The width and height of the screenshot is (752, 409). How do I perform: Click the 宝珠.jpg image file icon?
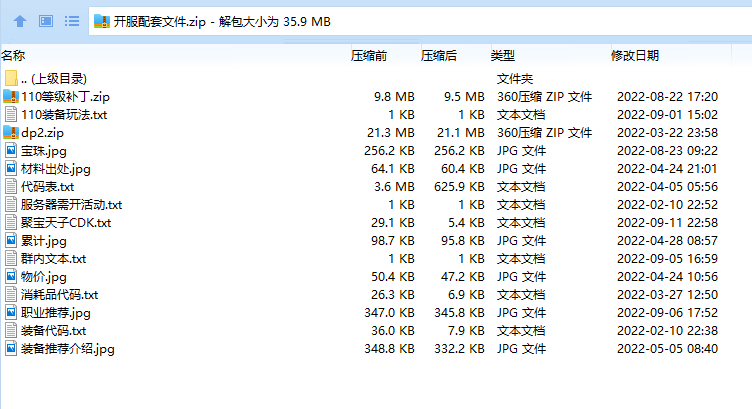click(11, 151)
